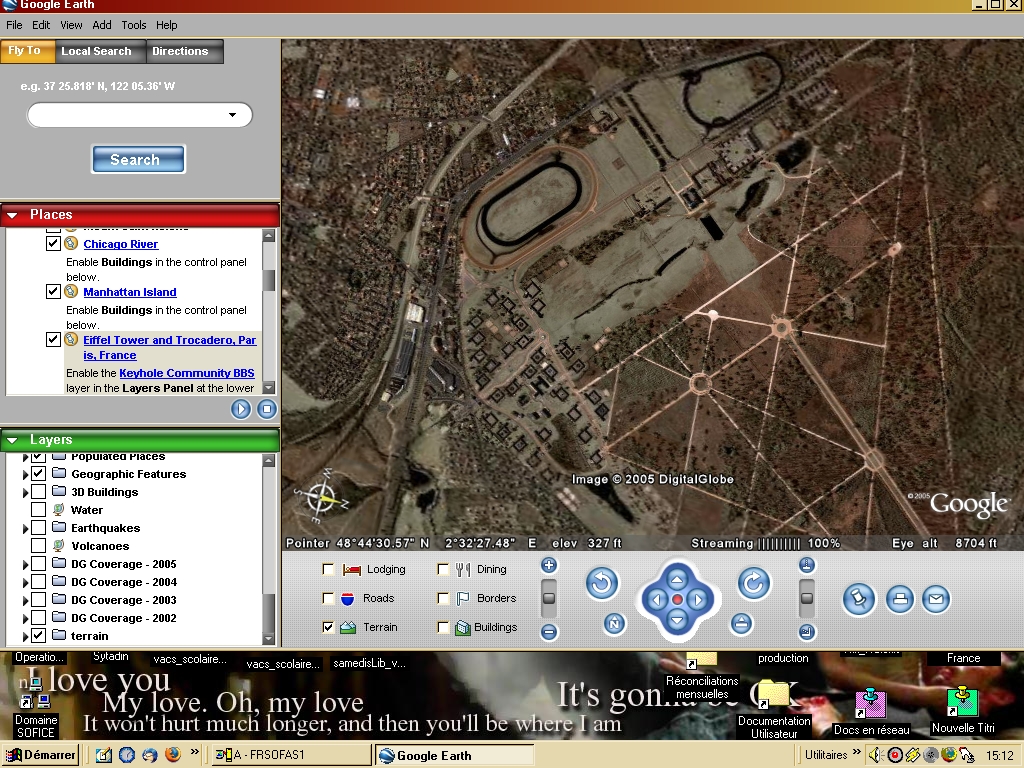This screenshot has height=768, width=1024.
Task: Tilt up icon above tilt slider
Action: click(x=807, y=566)
